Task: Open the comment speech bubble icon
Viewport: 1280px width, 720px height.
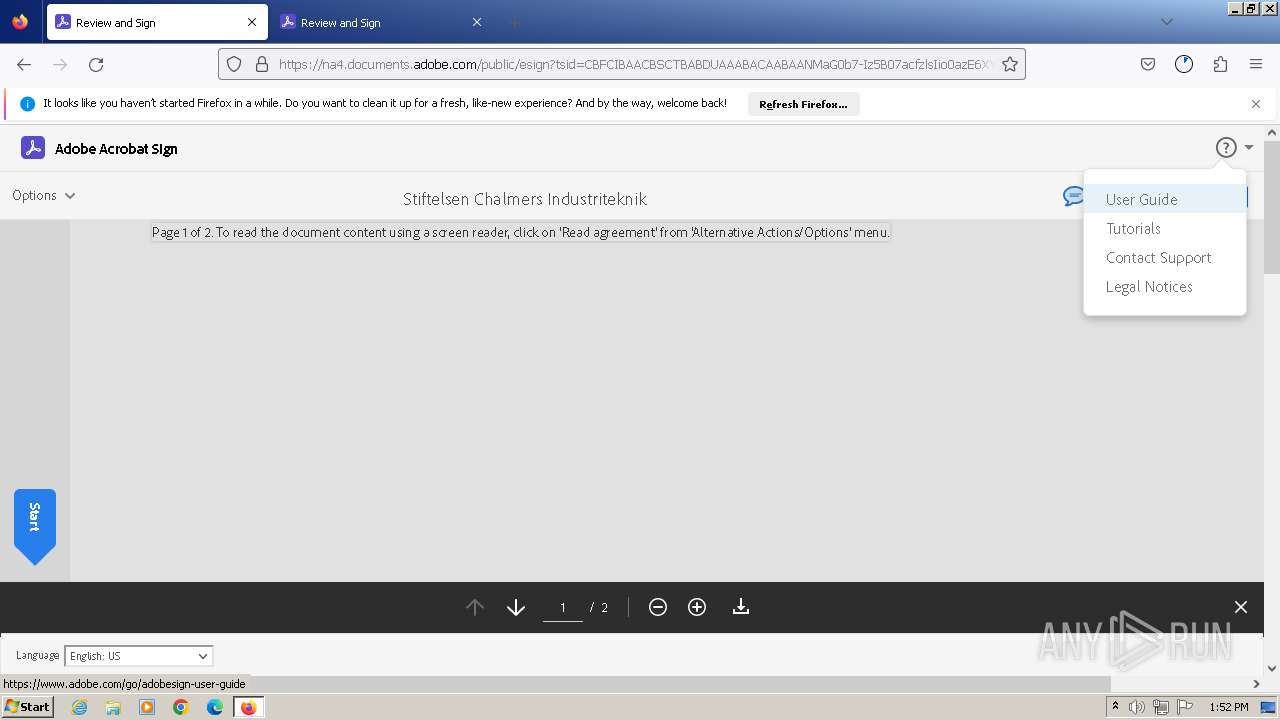Action: pyautogui.click(x=1073, y=196)
